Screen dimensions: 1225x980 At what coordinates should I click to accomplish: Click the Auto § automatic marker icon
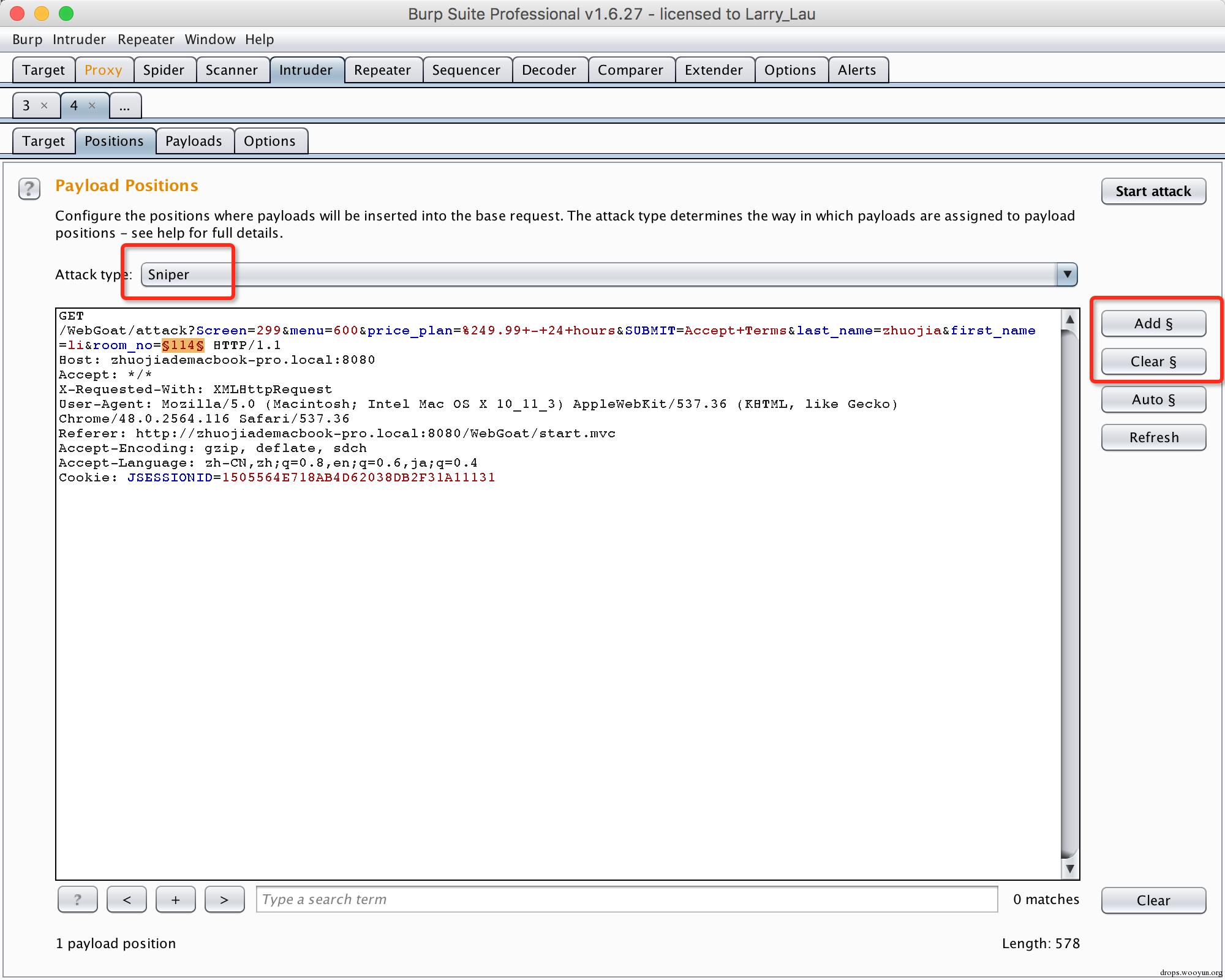click(1153, 399)
